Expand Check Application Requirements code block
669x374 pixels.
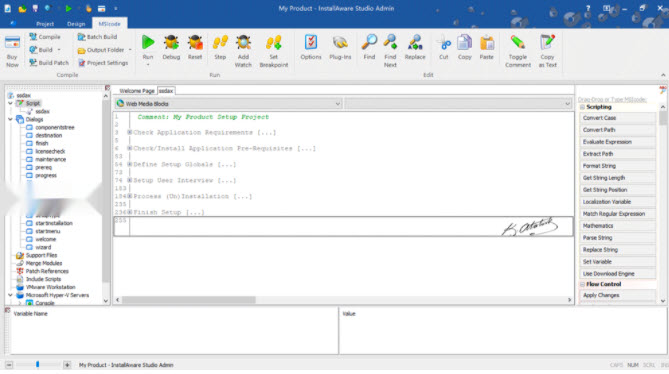130,132
